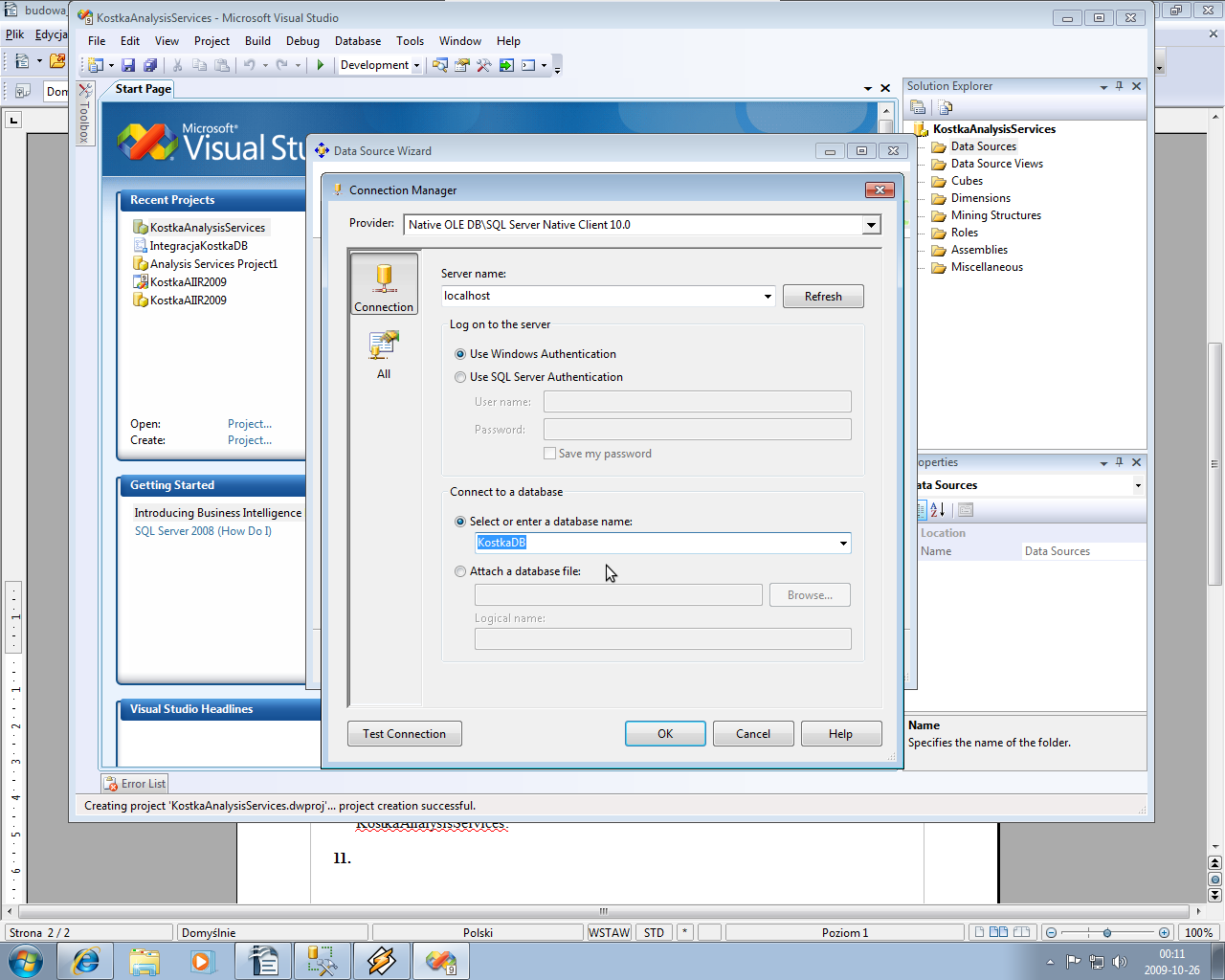Click the Command Window toolbar icon
This screenshot has height=980, width=1225.
(x=528, y=65)
